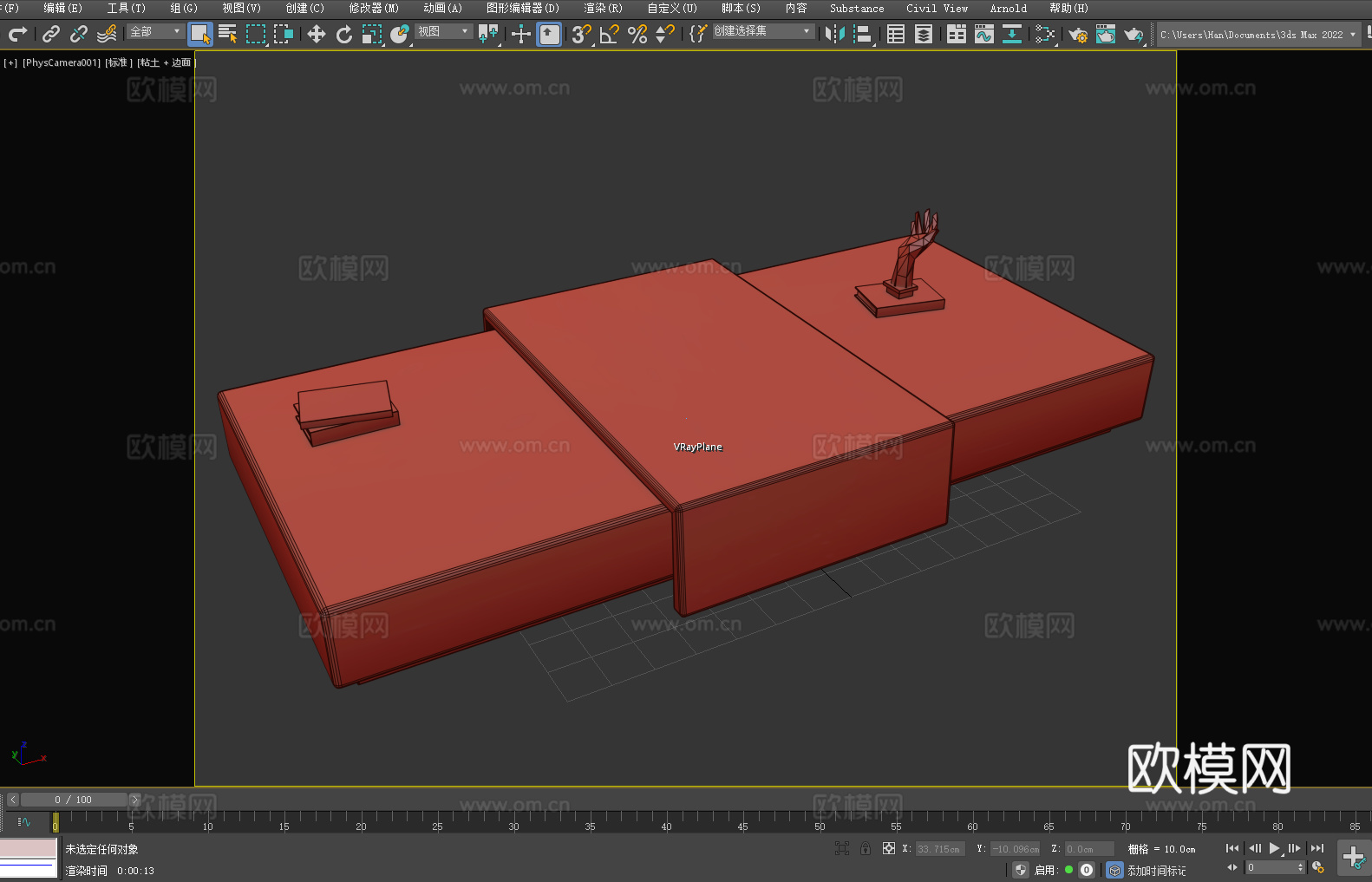This screenshot has width=1372, height=882.
Task: Show the Ribbon toggle icon
Action: (957, 34)
